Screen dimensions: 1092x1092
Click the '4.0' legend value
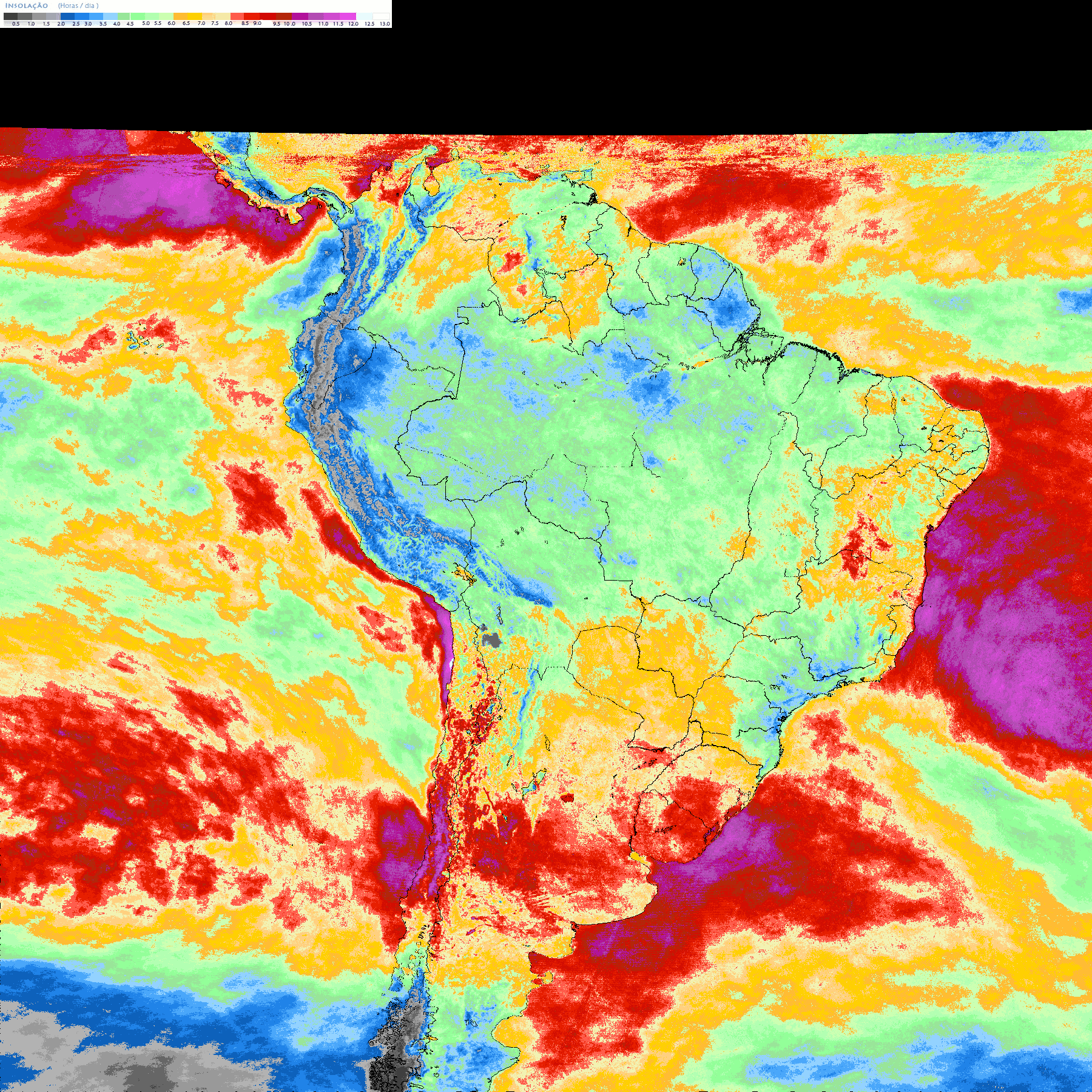pos(116,24)
